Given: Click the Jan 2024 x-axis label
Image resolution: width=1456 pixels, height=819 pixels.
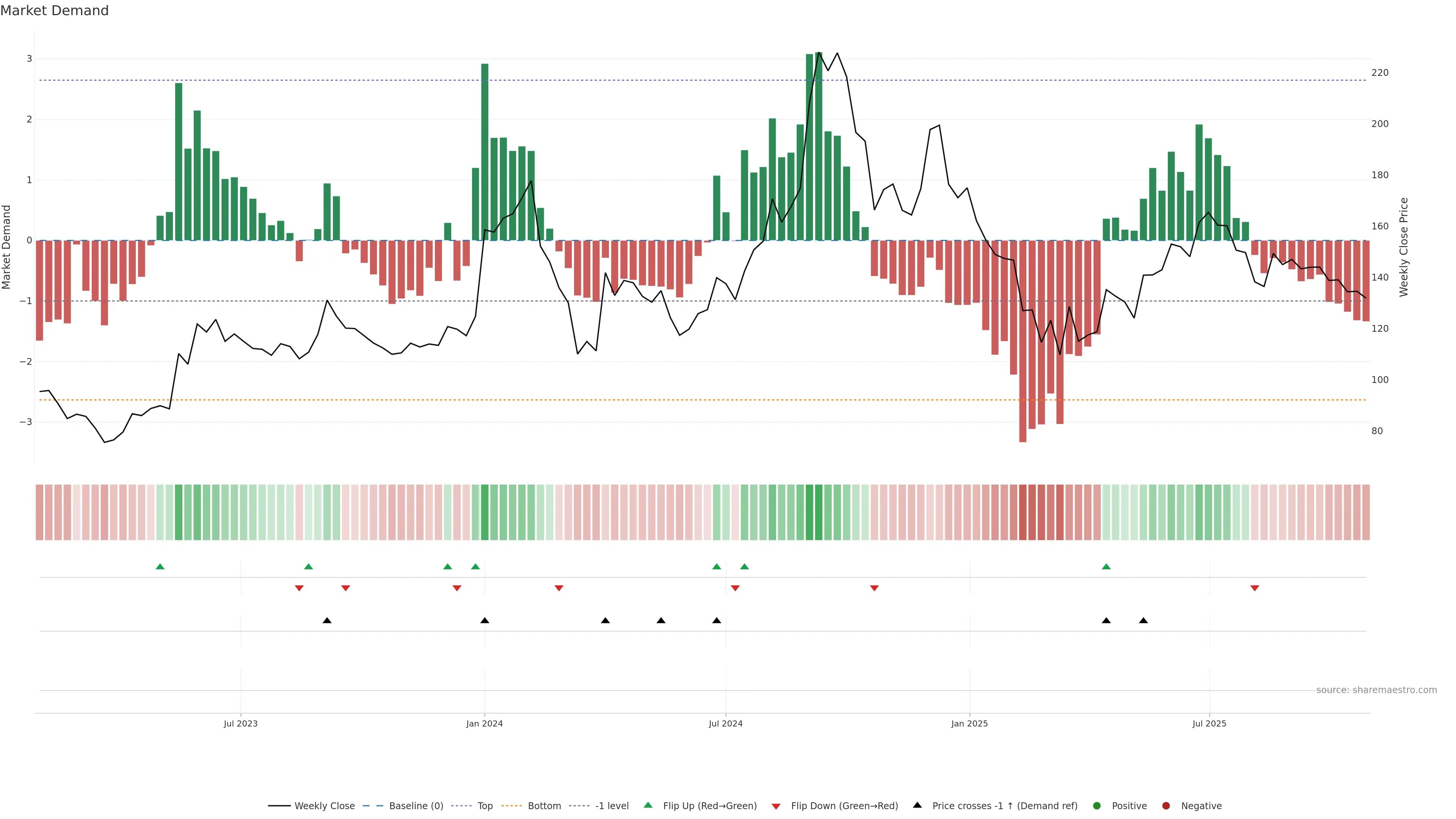Looking at the screenshot, I should [485, 723].
